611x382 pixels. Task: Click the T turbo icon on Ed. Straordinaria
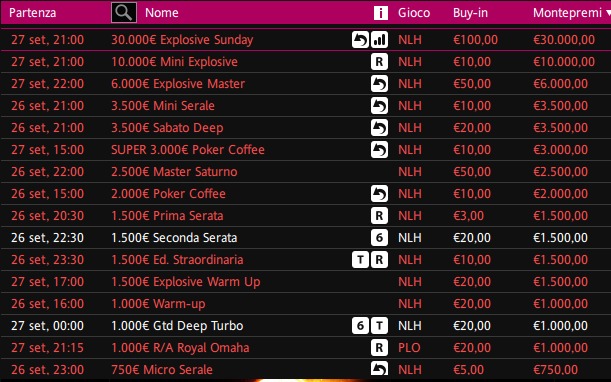click(360, 260)
